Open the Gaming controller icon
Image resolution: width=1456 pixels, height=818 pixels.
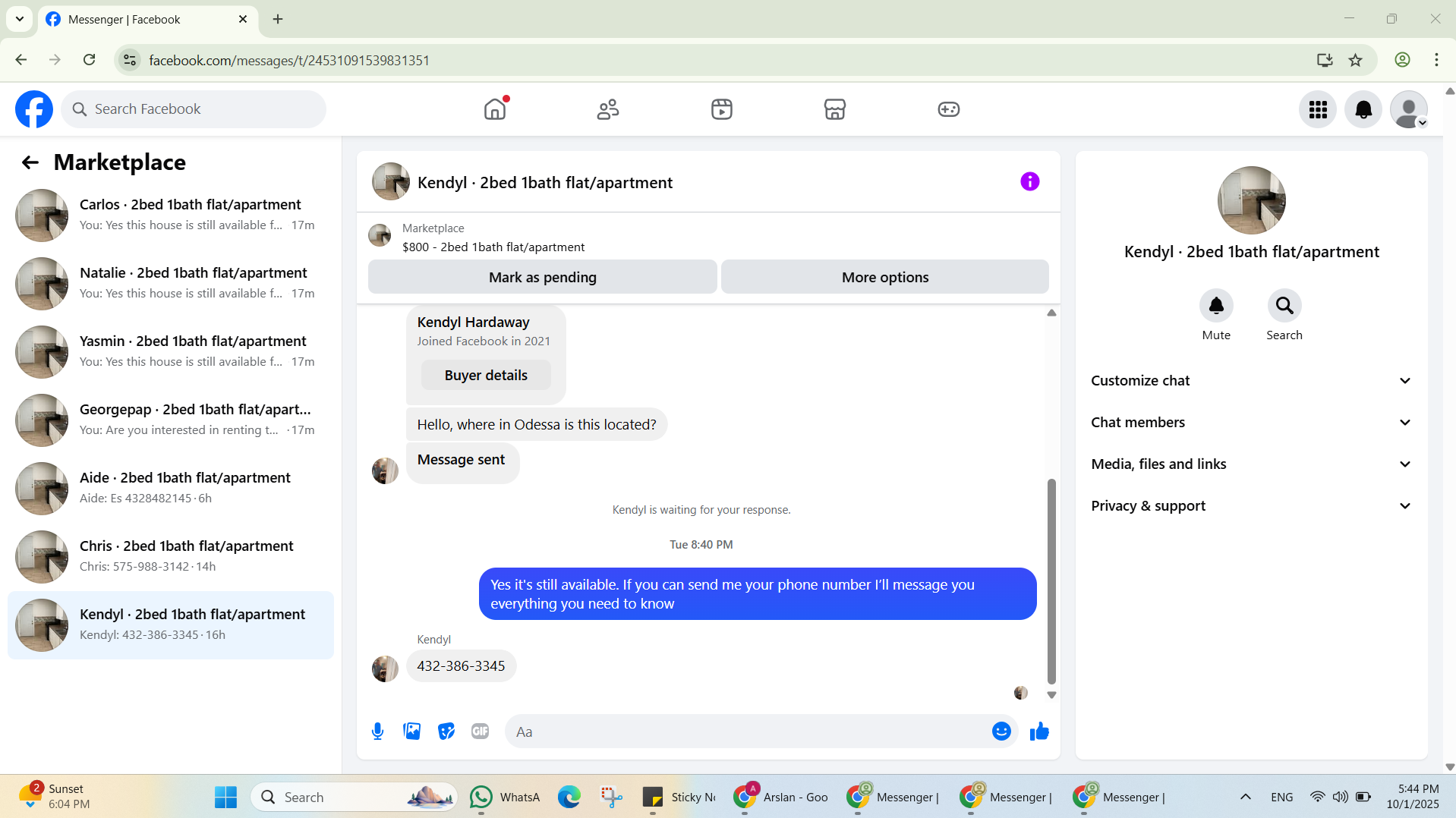(949, 109)
